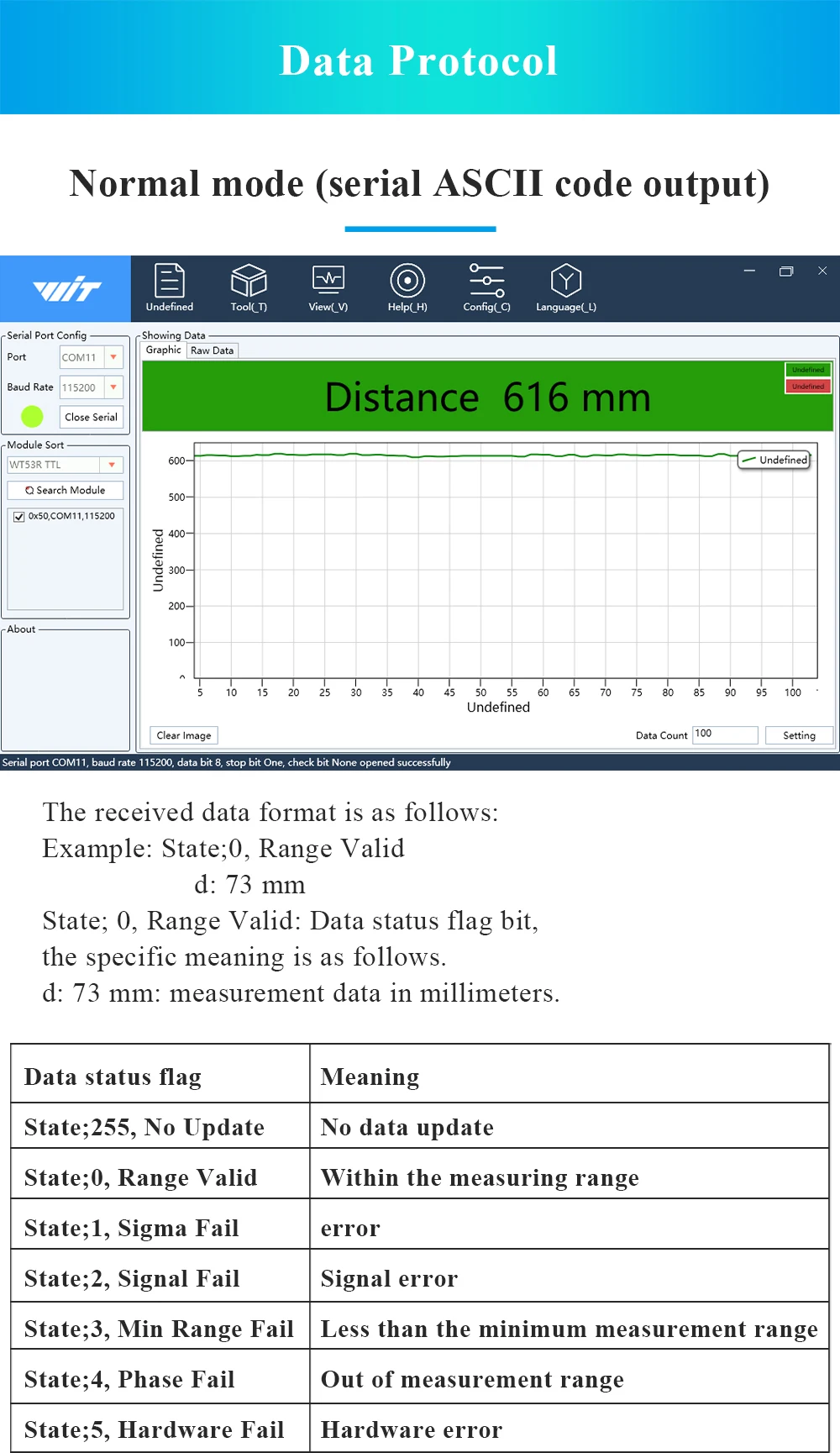Click the 'Out of measurement range' cell
This screenshot has width=840, height=1453.
(570, 1378)
